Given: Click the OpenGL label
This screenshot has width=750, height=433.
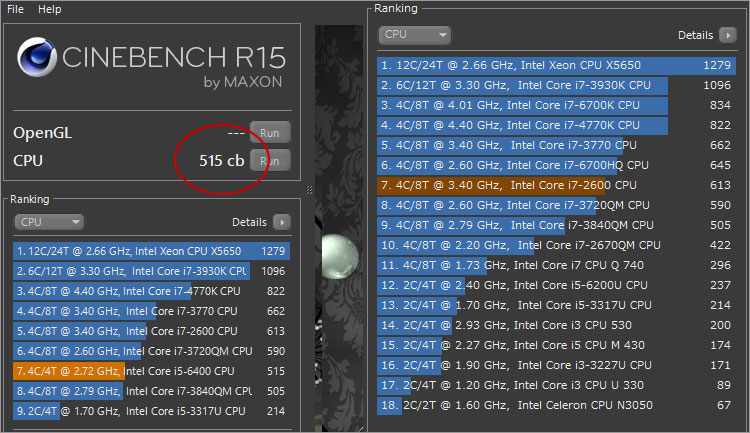Looking at the screenshot, I should point(43,133).
